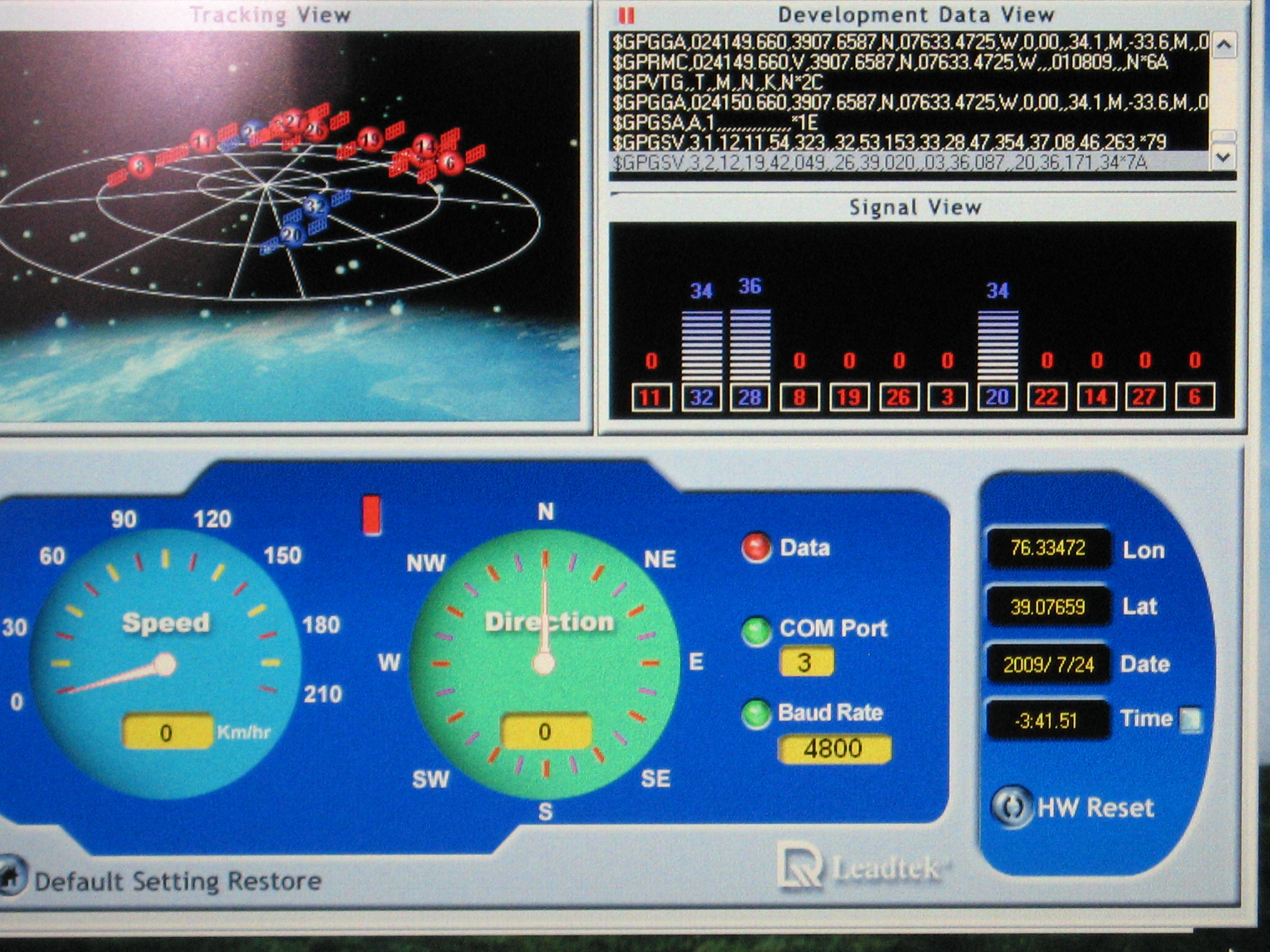Click the Default Setting Restore home icon

point(10,876)
